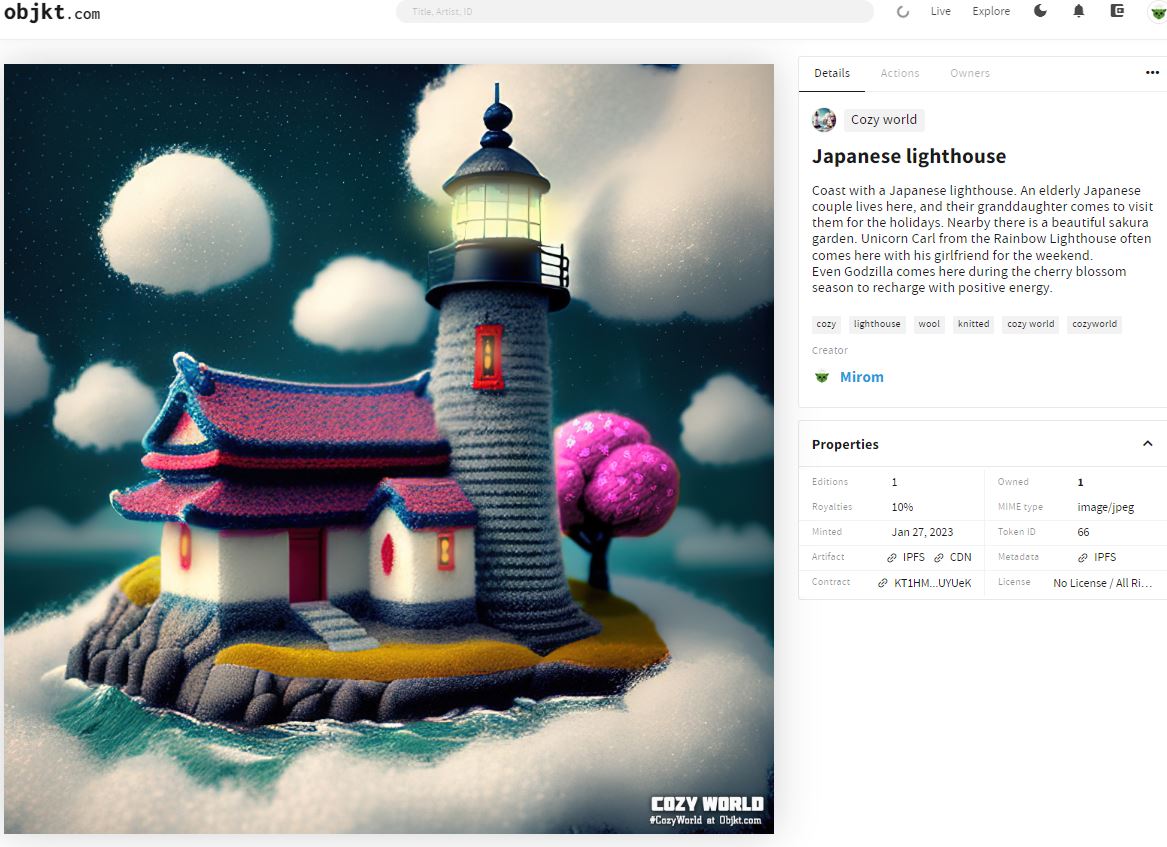Toggle dark mode with the moon icon
This screenshot has width=1167, height=847.
[1039, 11]
